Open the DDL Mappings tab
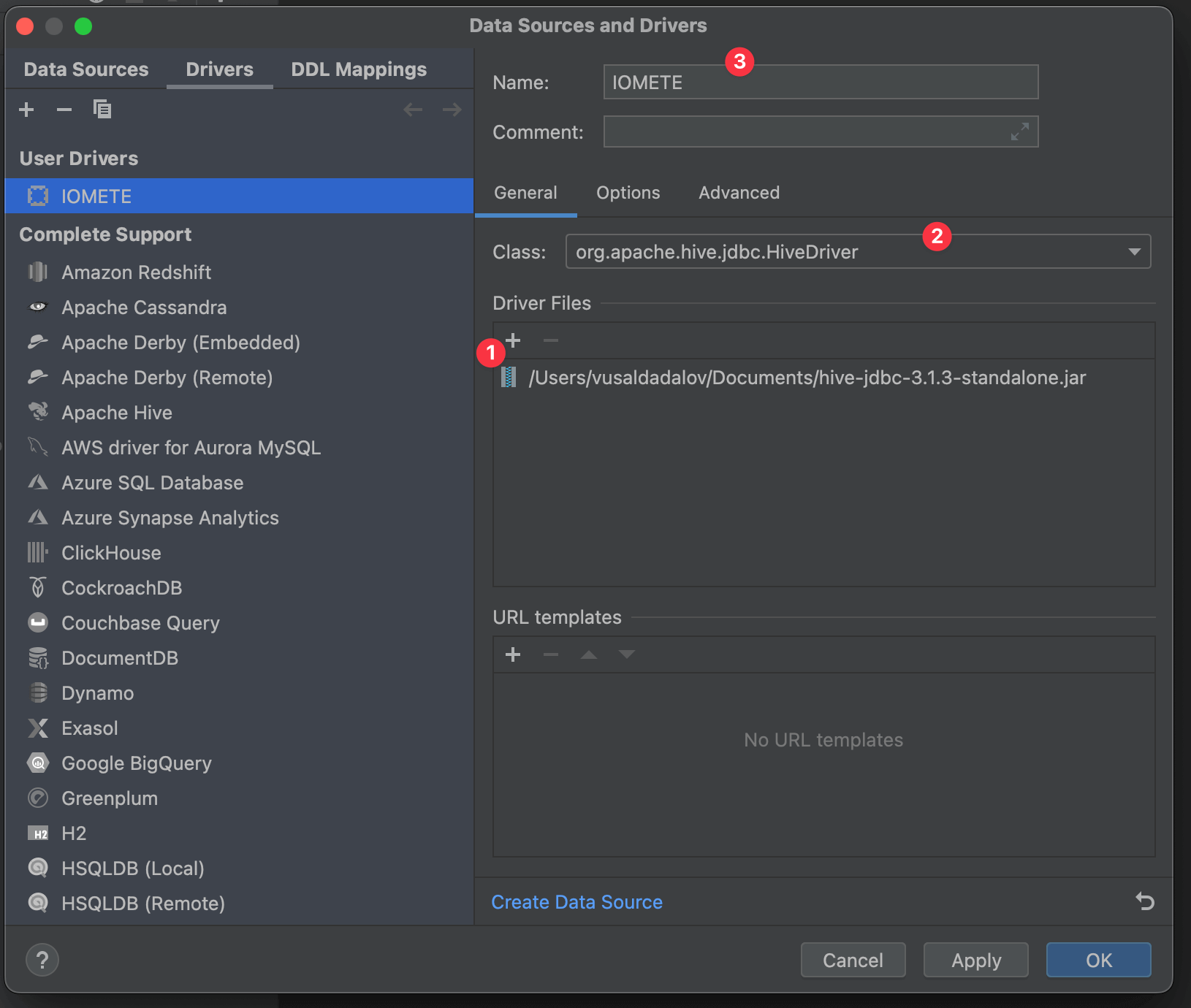Image resolution: width=1191 pixels, height=1008 pixels. [359, 69]
